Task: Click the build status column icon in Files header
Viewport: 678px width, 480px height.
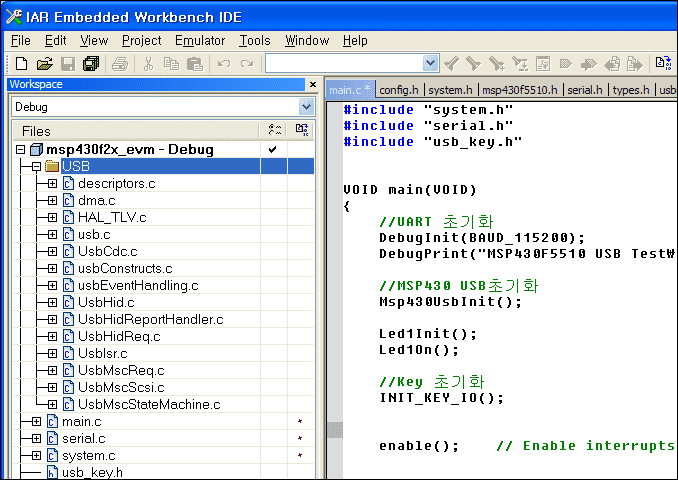Action: pyautogui.click(x=302, y=129)
